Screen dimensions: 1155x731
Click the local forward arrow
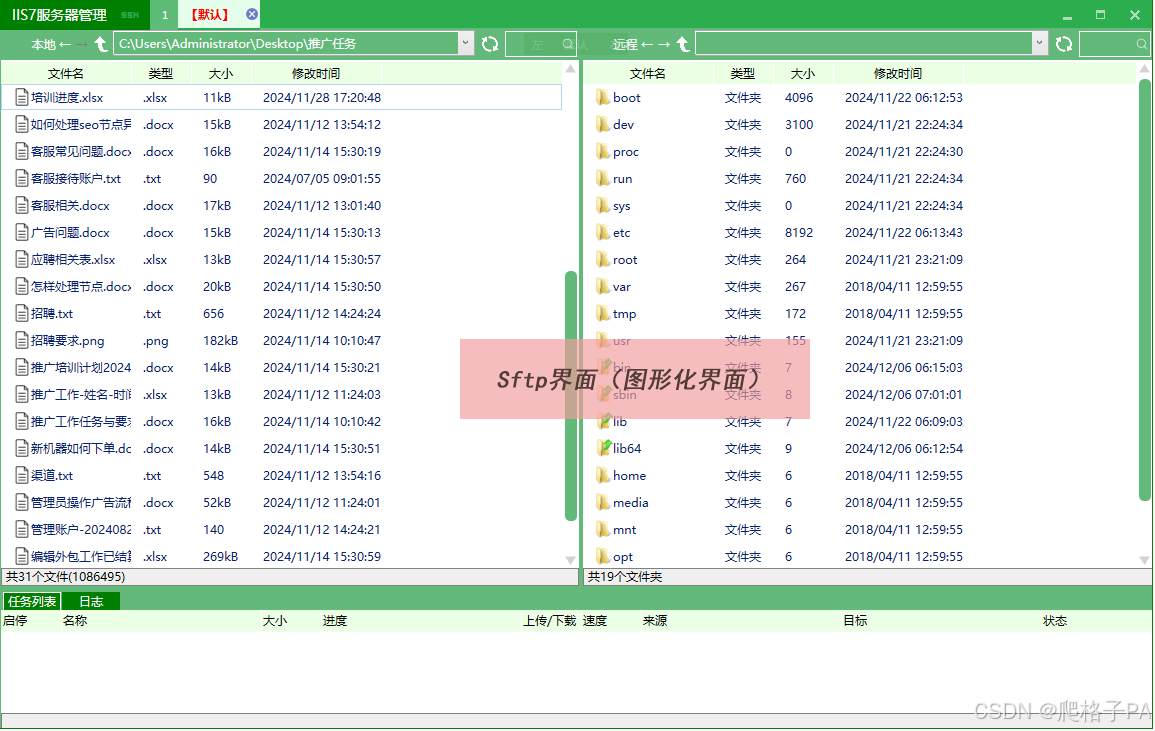[x=82, y=44]
